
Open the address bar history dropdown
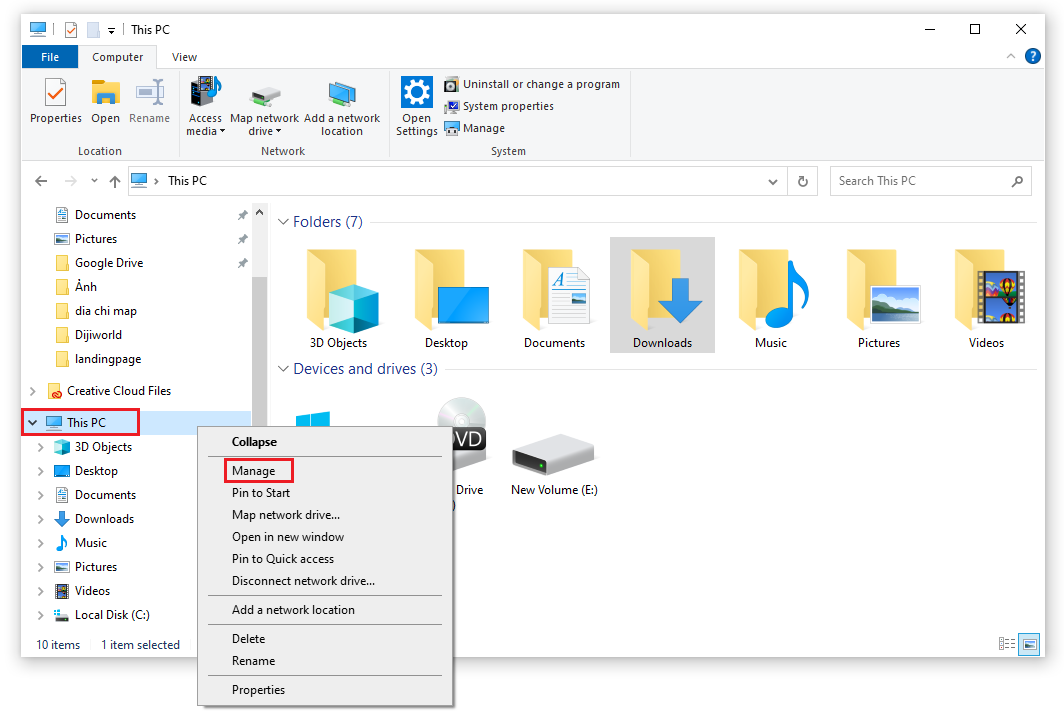pyautogui.click(x=773, y=181)
